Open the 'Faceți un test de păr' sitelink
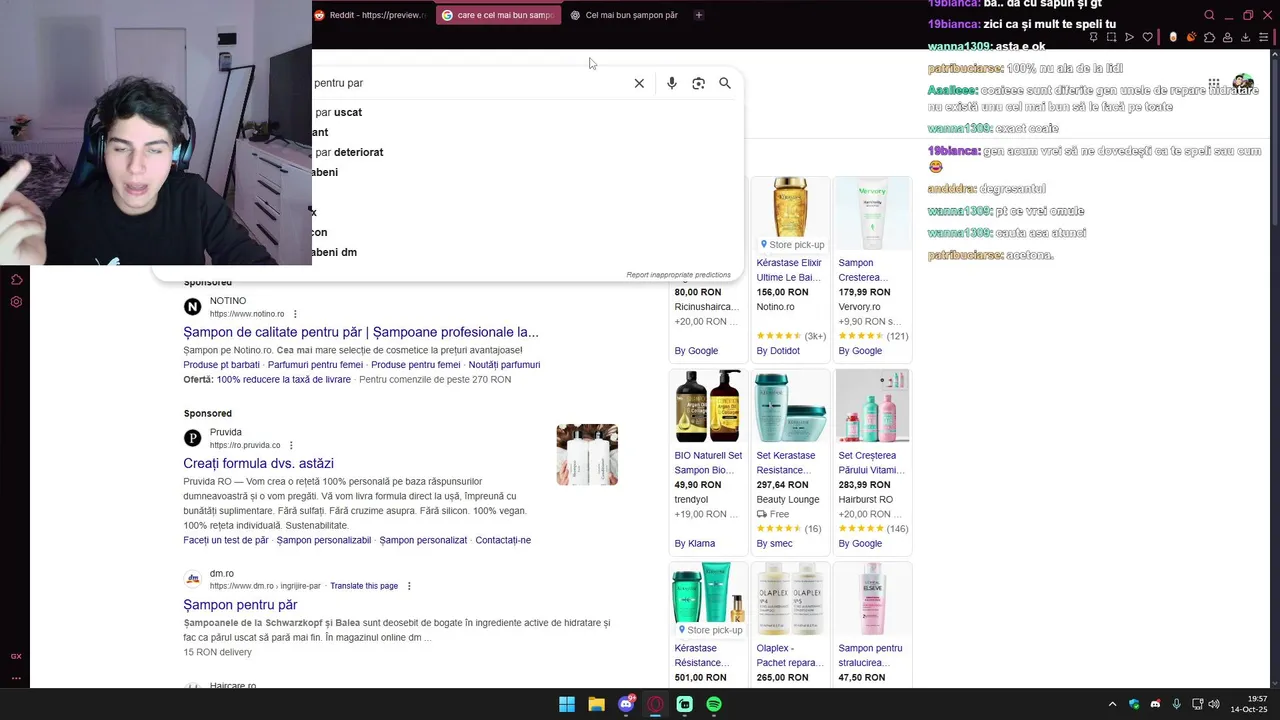The image size is (1280, 720). [x=226, y=540]
